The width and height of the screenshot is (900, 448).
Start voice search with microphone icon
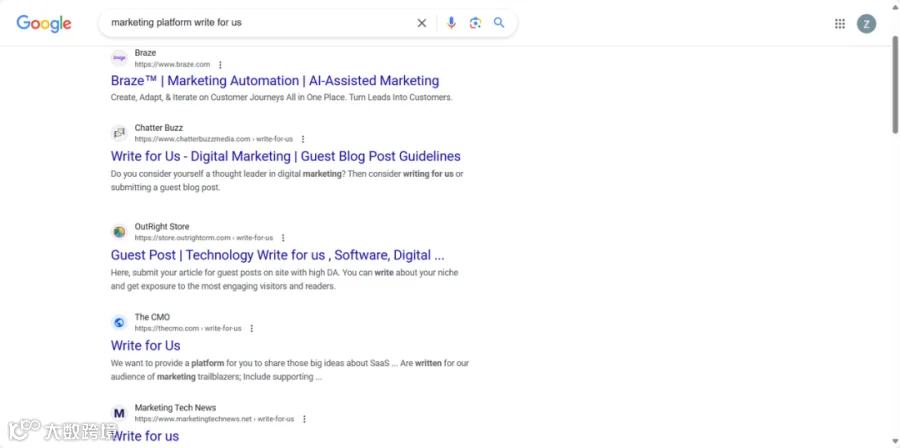coord(451,23)
